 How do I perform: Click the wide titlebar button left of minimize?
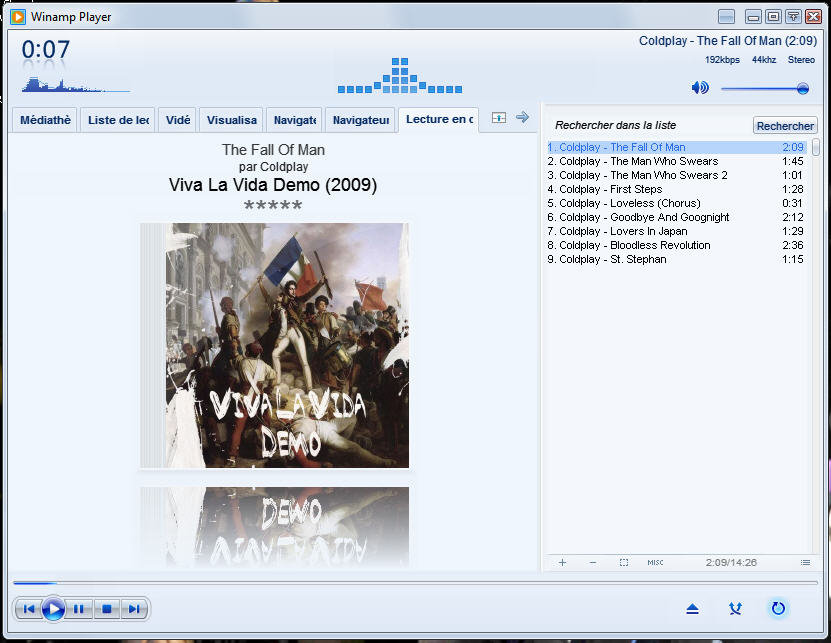pyautogui.click(x=726, y=16)
